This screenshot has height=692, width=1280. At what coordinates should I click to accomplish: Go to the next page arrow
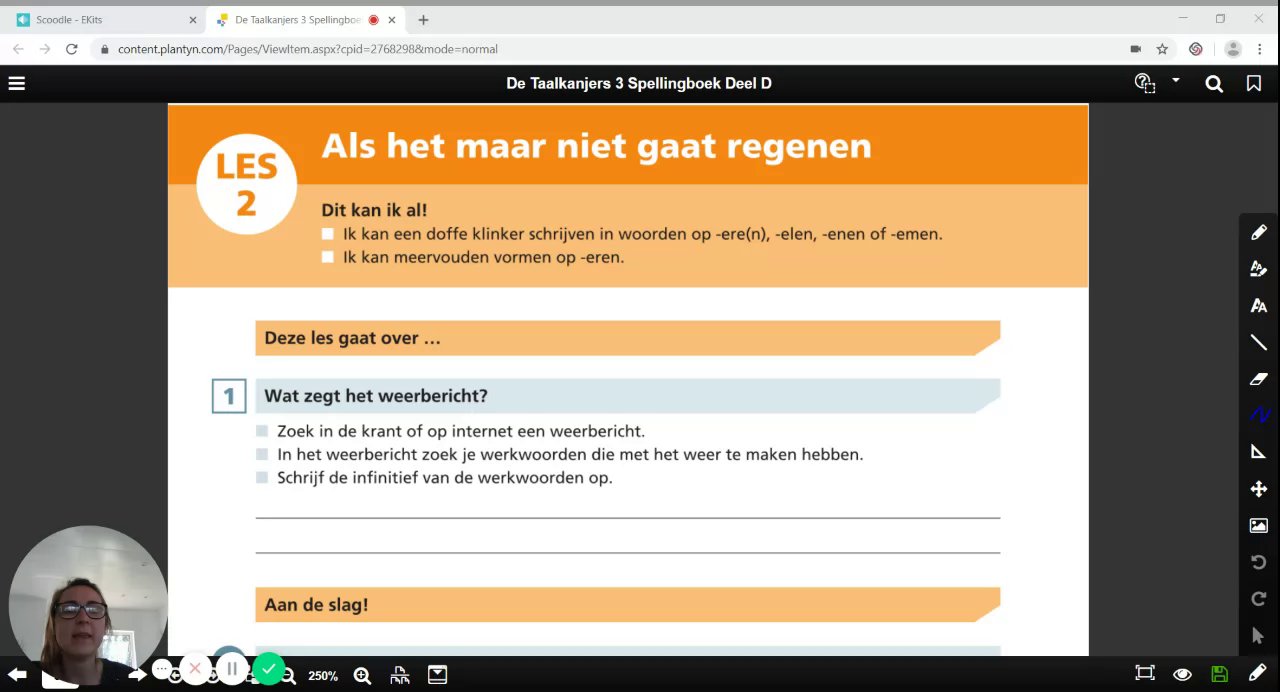137,675
